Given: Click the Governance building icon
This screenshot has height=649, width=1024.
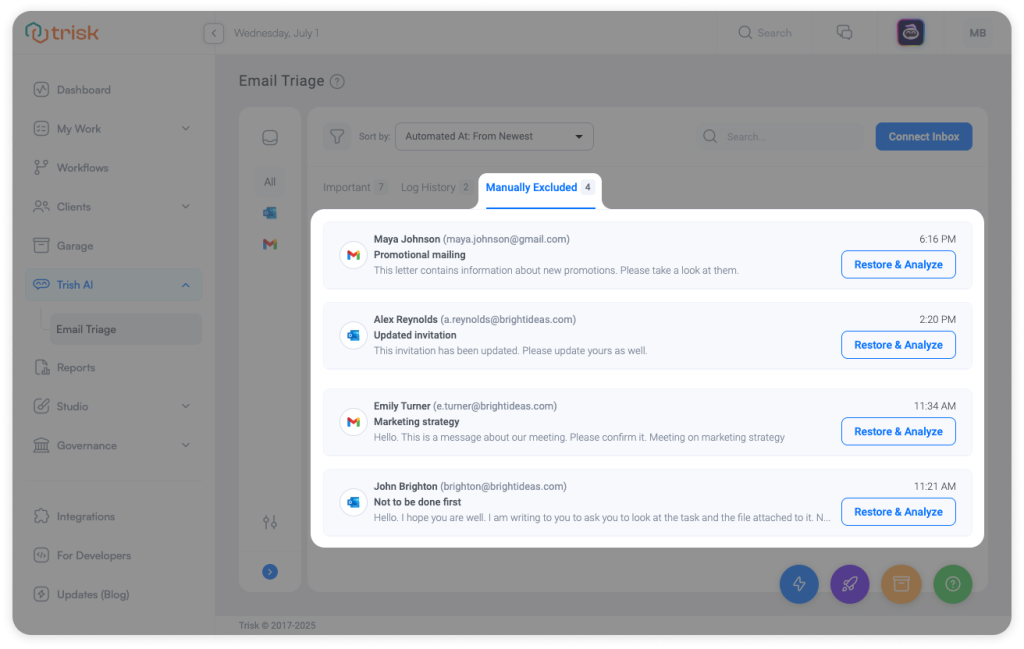Looking at the screenshot, I should 41,445.
